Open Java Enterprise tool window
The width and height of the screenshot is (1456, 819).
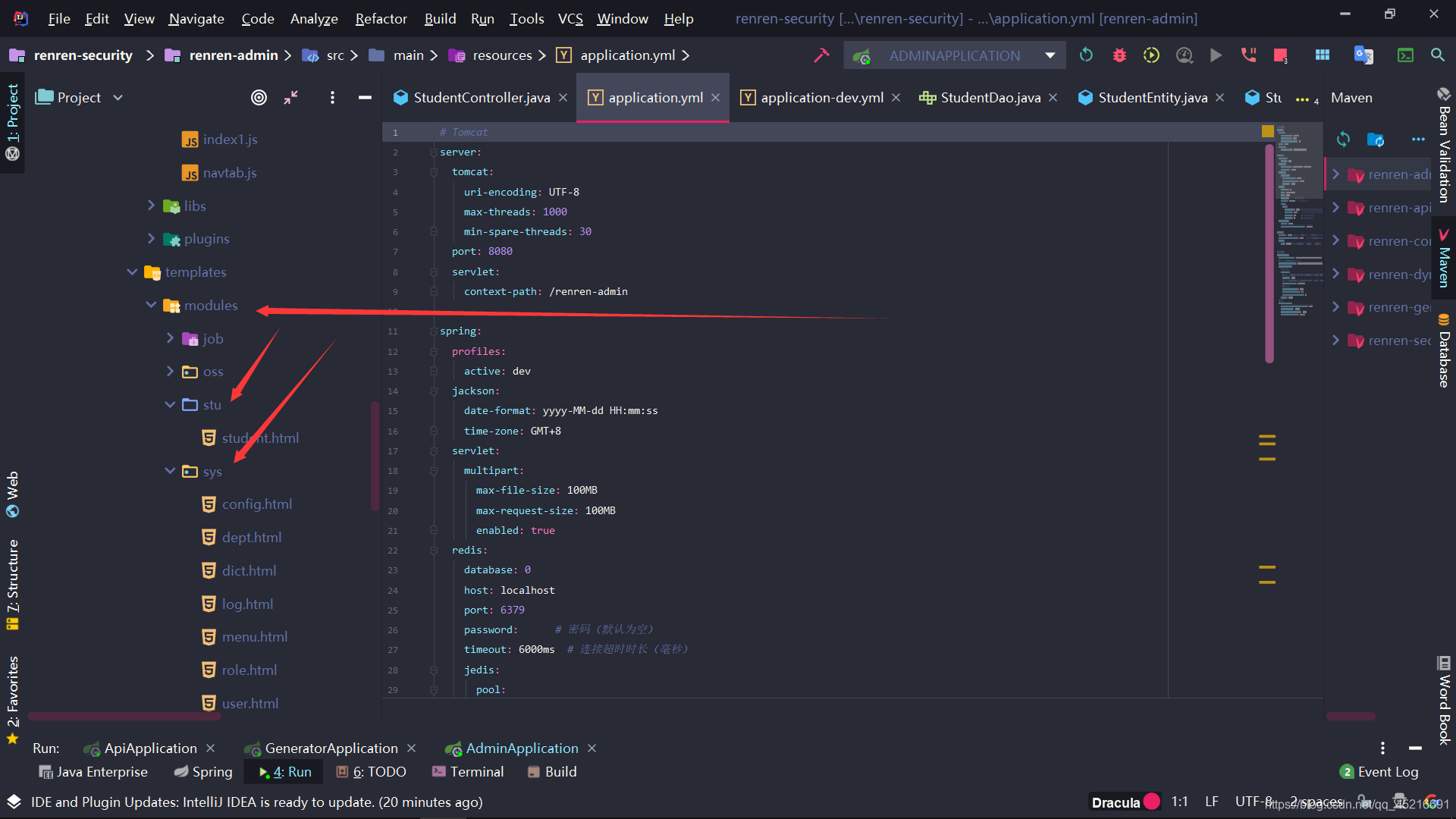point(93,772)
